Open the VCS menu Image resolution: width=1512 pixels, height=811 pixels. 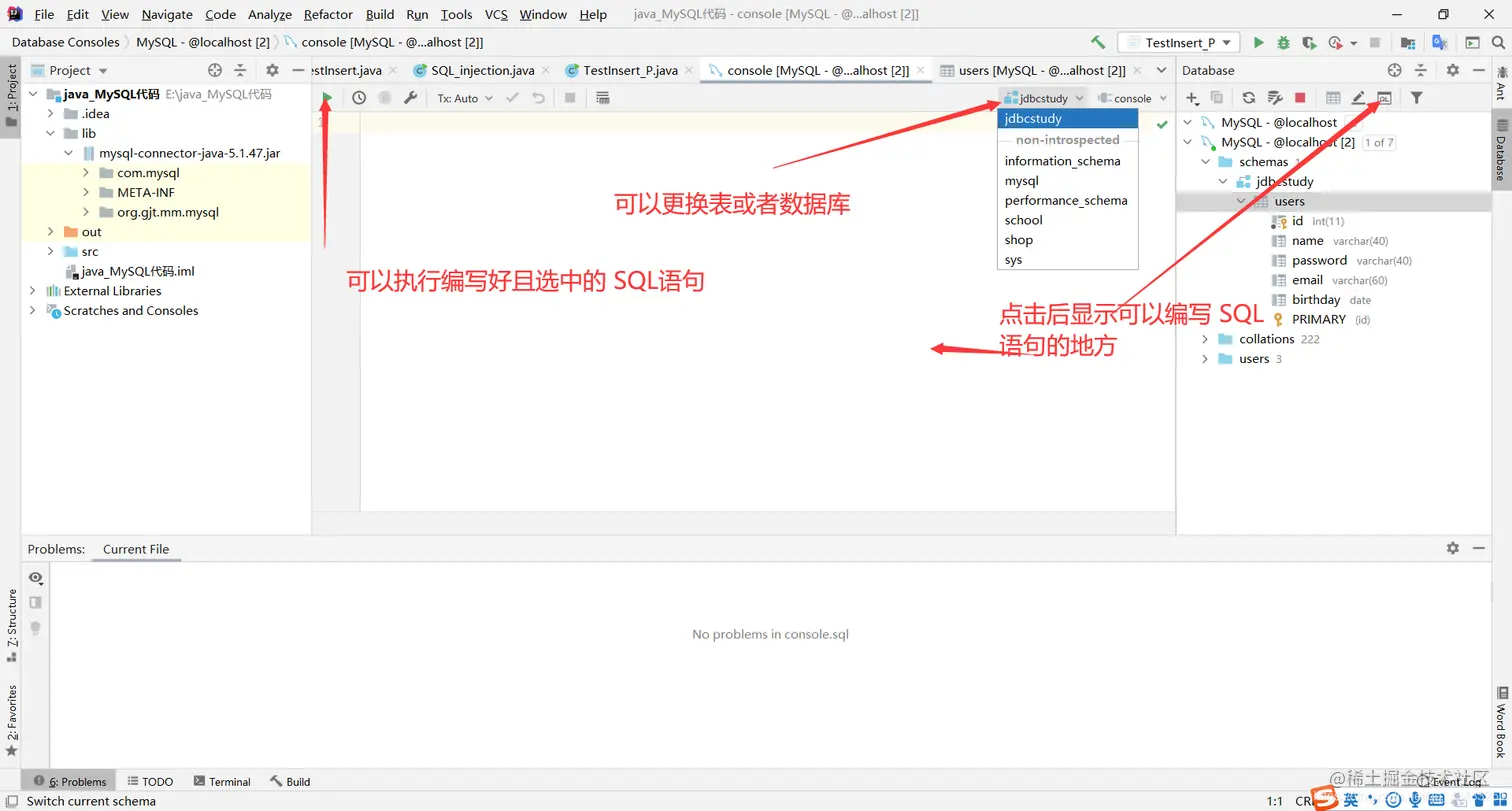coord(496,14)
